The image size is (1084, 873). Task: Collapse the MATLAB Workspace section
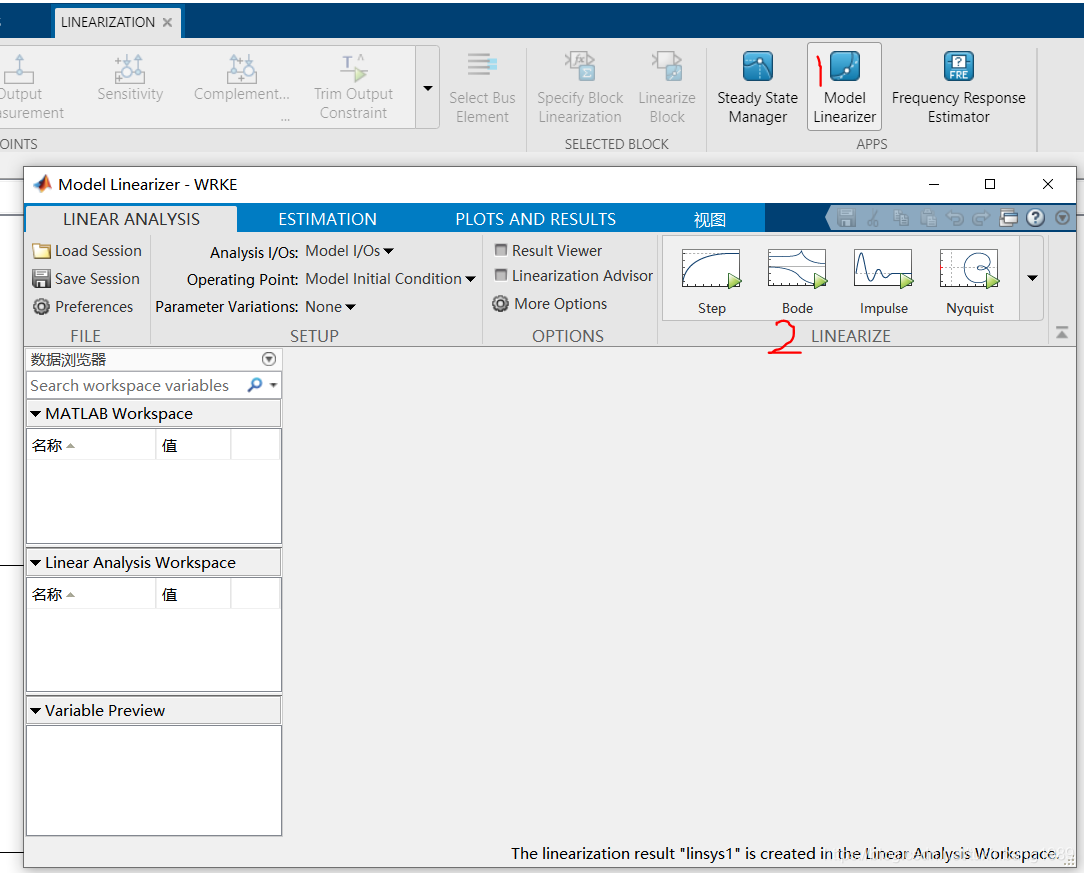pyautogui.click(x=36, y=413)
